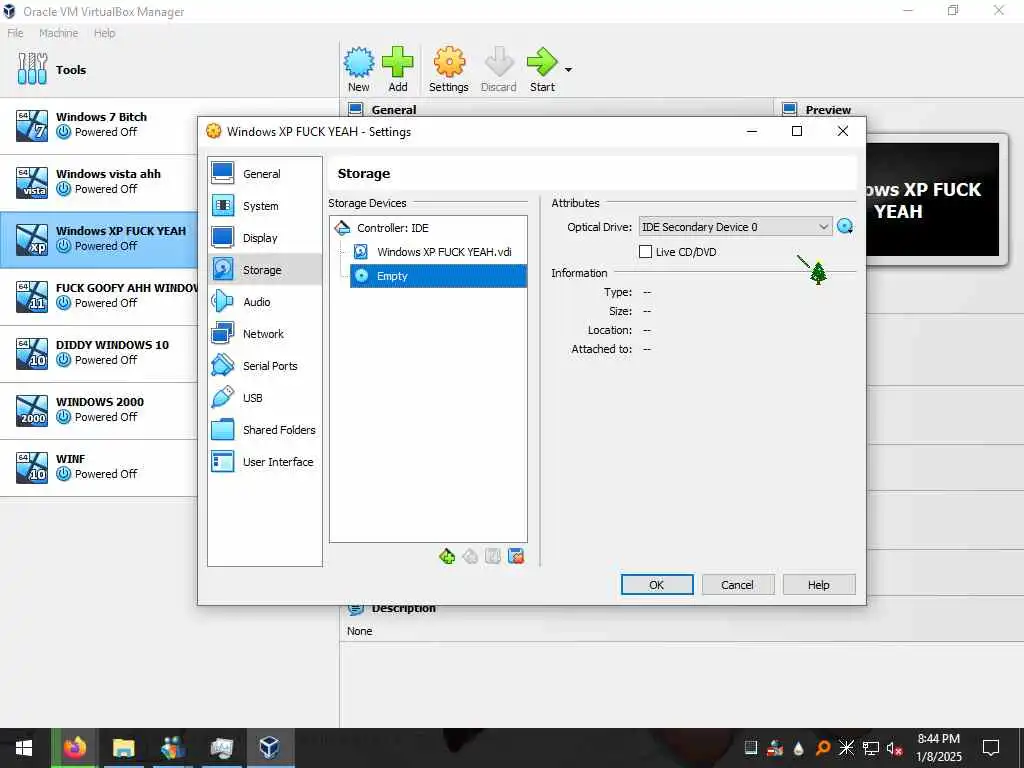
Task: Click the add/remove controller icon below storage tree
Action: pyautogui.click(x=447, y=556)
